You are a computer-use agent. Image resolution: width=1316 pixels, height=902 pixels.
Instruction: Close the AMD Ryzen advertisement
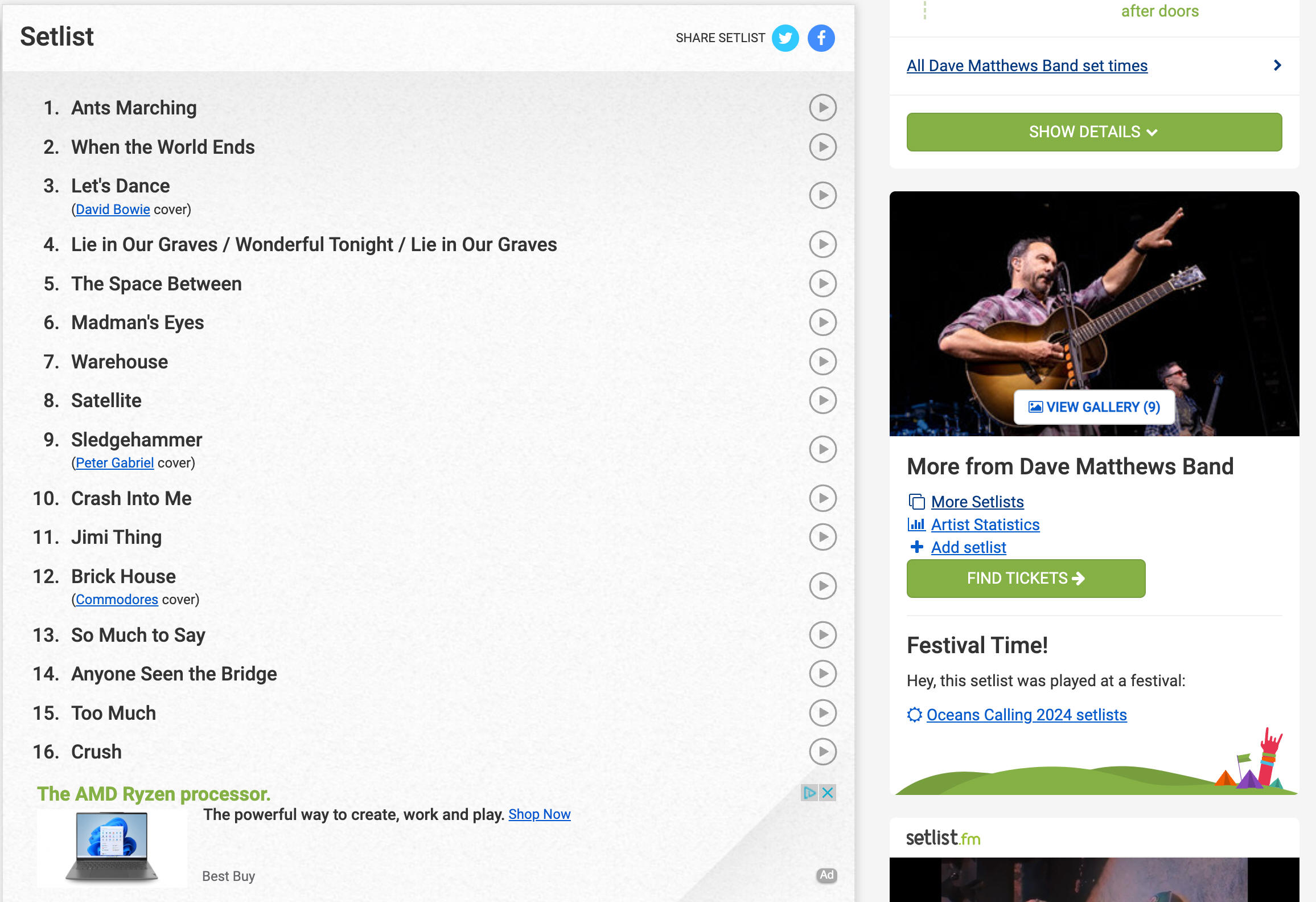(x=828, y=792)
